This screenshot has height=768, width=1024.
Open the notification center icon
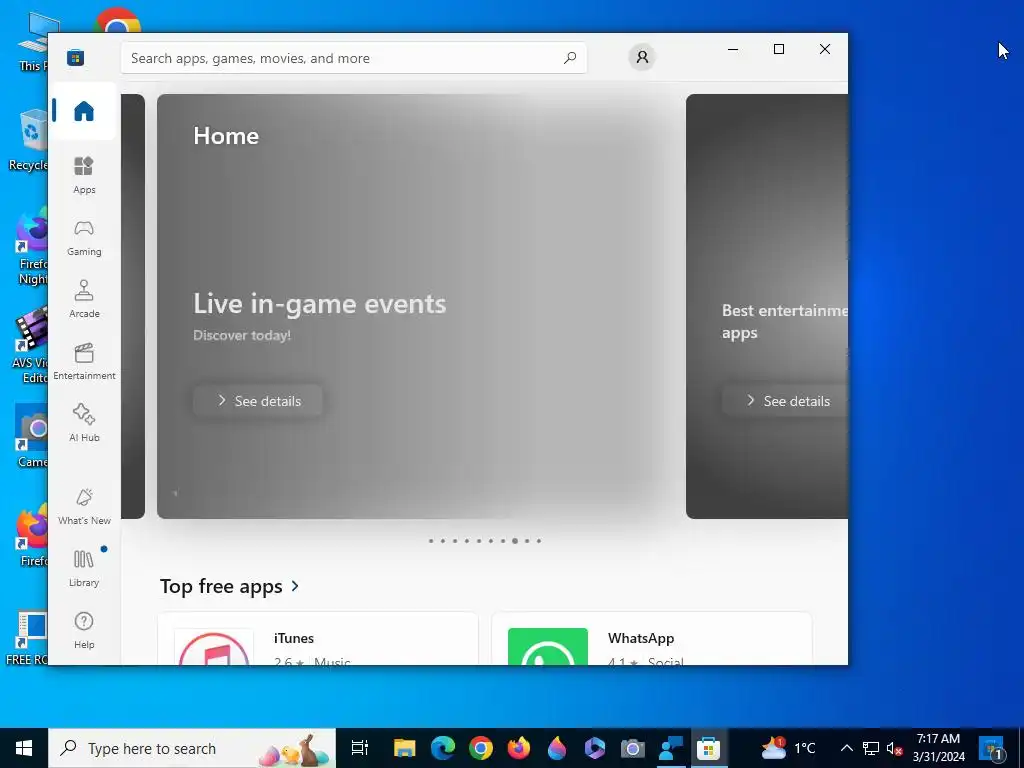(x=991, y=748)
